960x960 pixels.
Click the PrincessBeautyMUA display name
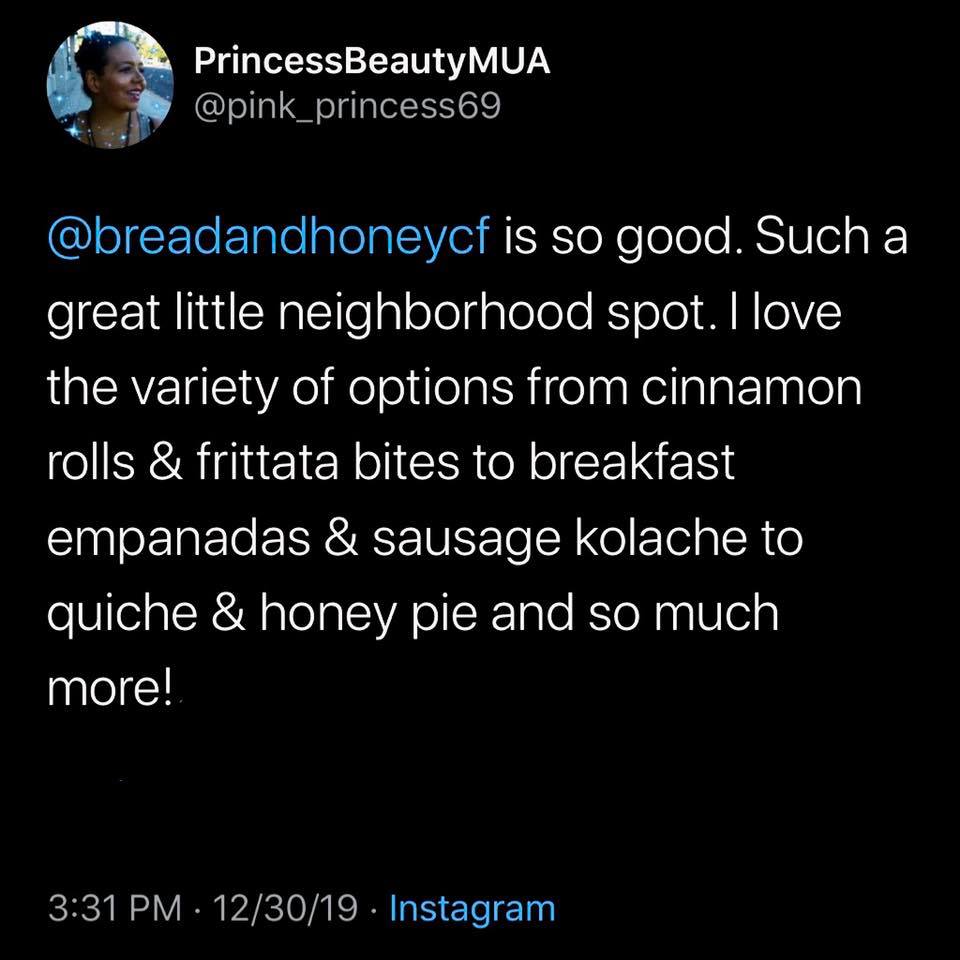372,62
